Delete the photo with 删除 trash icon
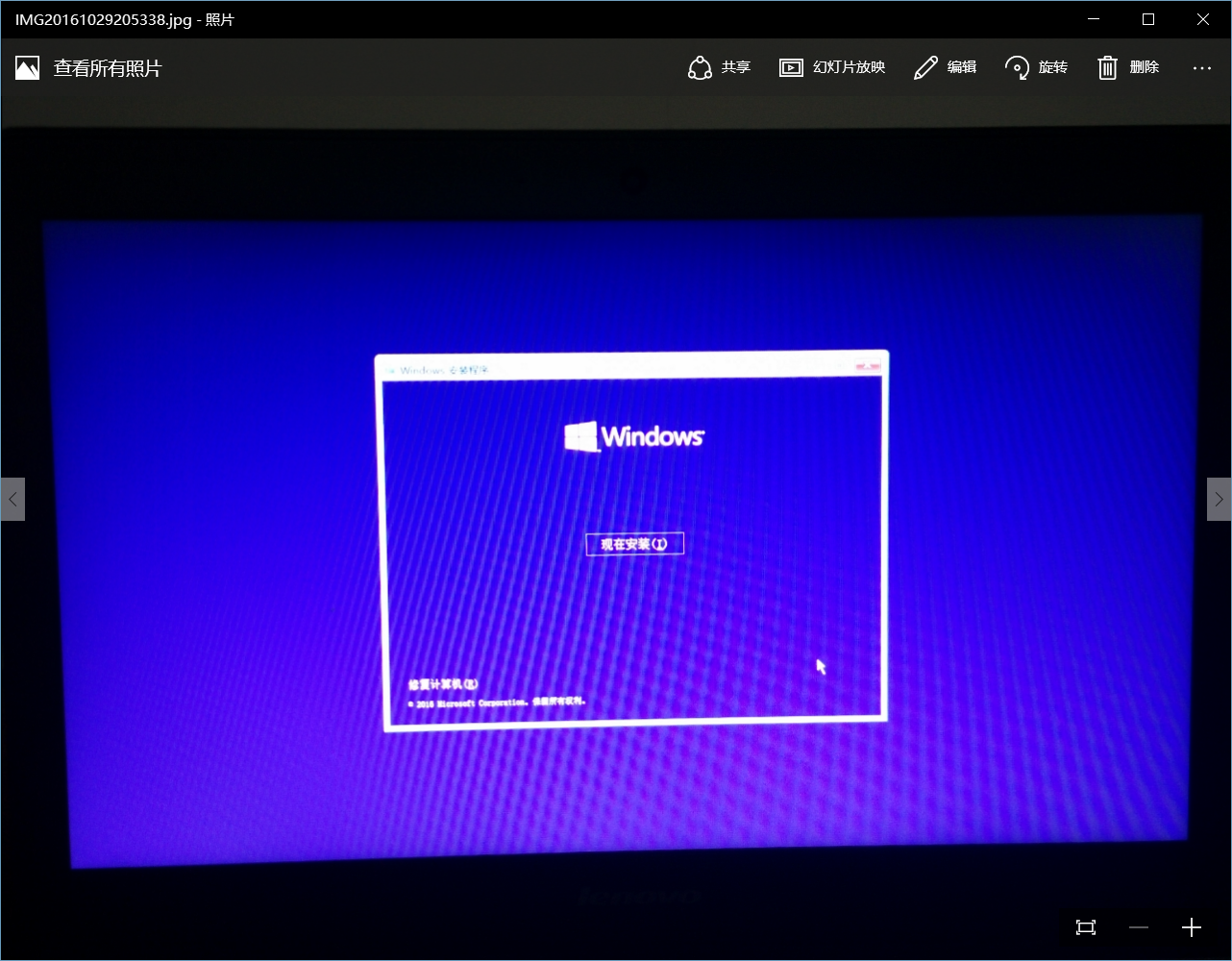Screen dimensions: 1232x961 pos(1108,67)
